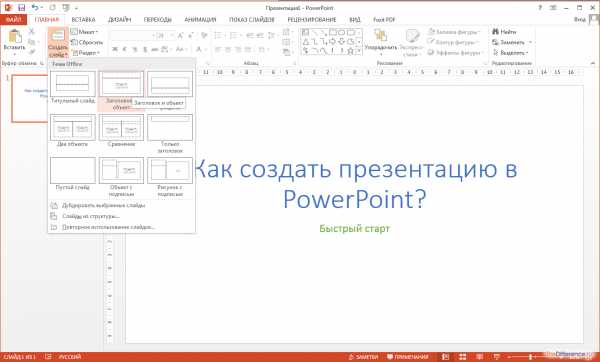This screenshot has width=600, height=362.
Task: Switch to the ВСТАВКА (Insert) tab
Action: pos(83,20)
